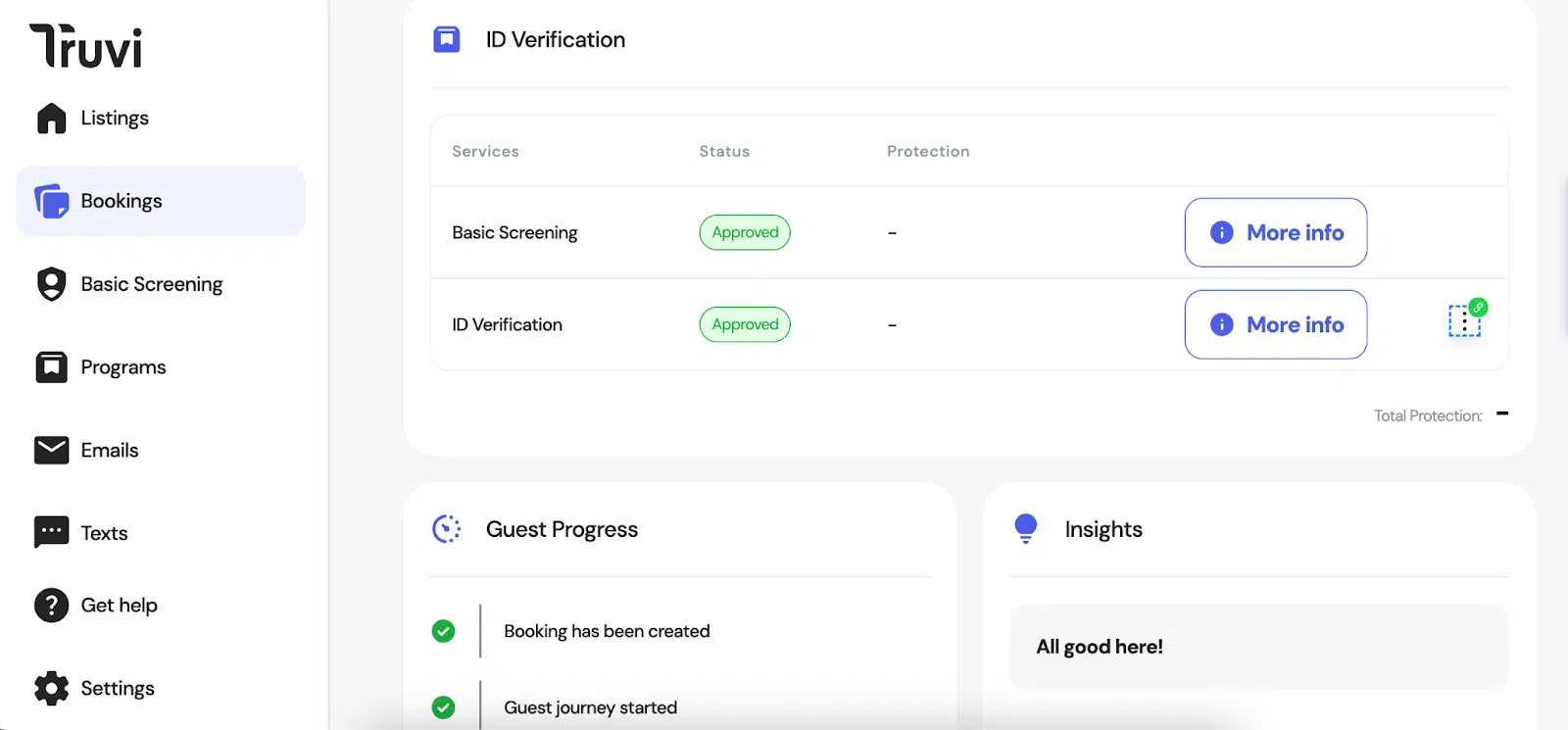Screen dimensions: 1568x730
Task: Click the Listings house icon
Action: click(x=51, y=118)
